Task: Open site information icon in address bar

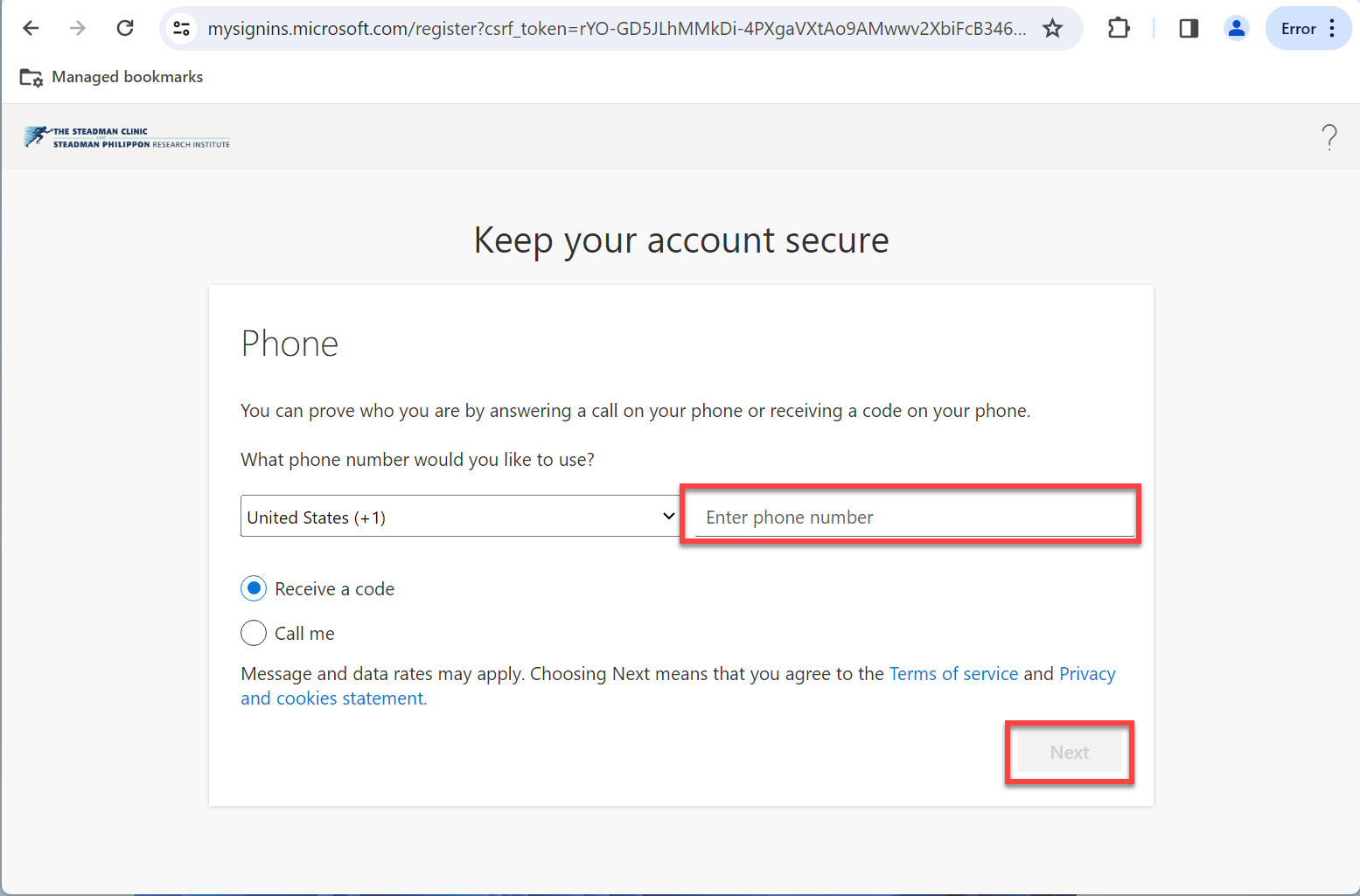Action: (x=182, y=28)
